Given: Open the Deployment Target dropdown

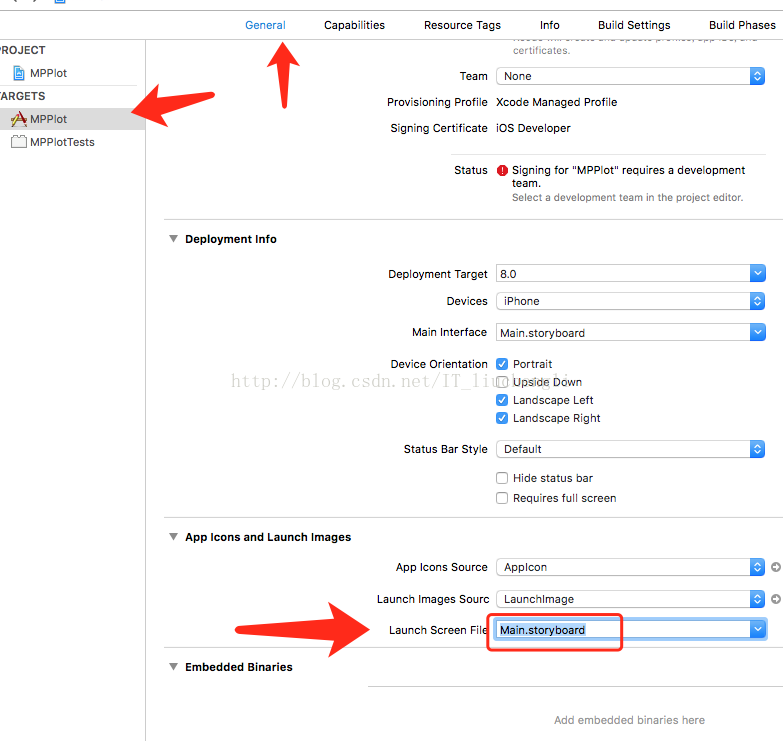Looking at the screenshot, I should coord(758,273).
